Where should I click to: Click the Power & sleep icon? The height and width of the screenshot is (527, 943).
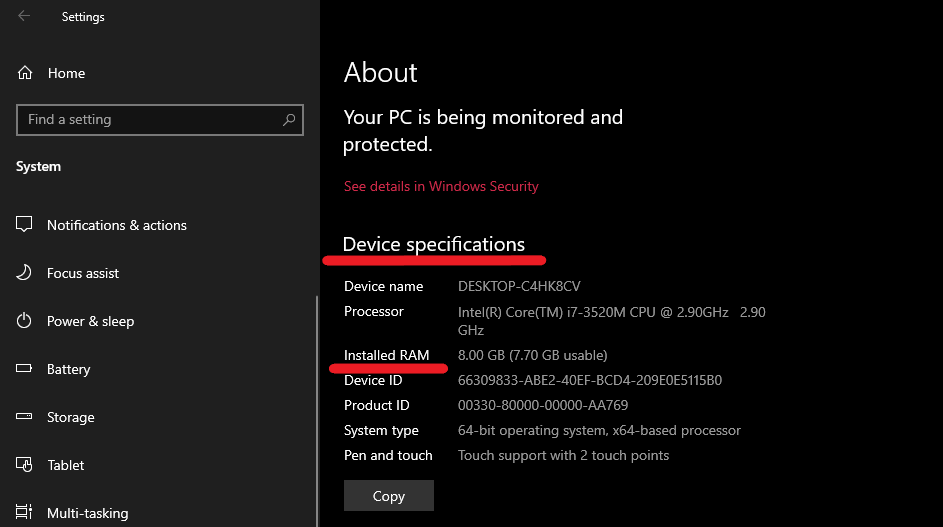coord(24,321)
